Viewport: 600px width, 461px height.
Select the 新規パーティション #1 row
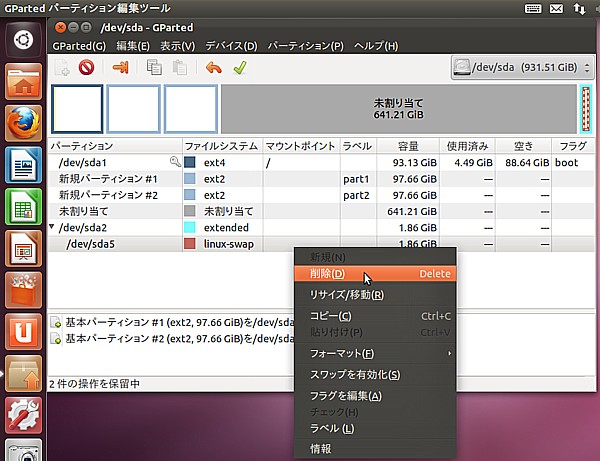coord(321,179)
